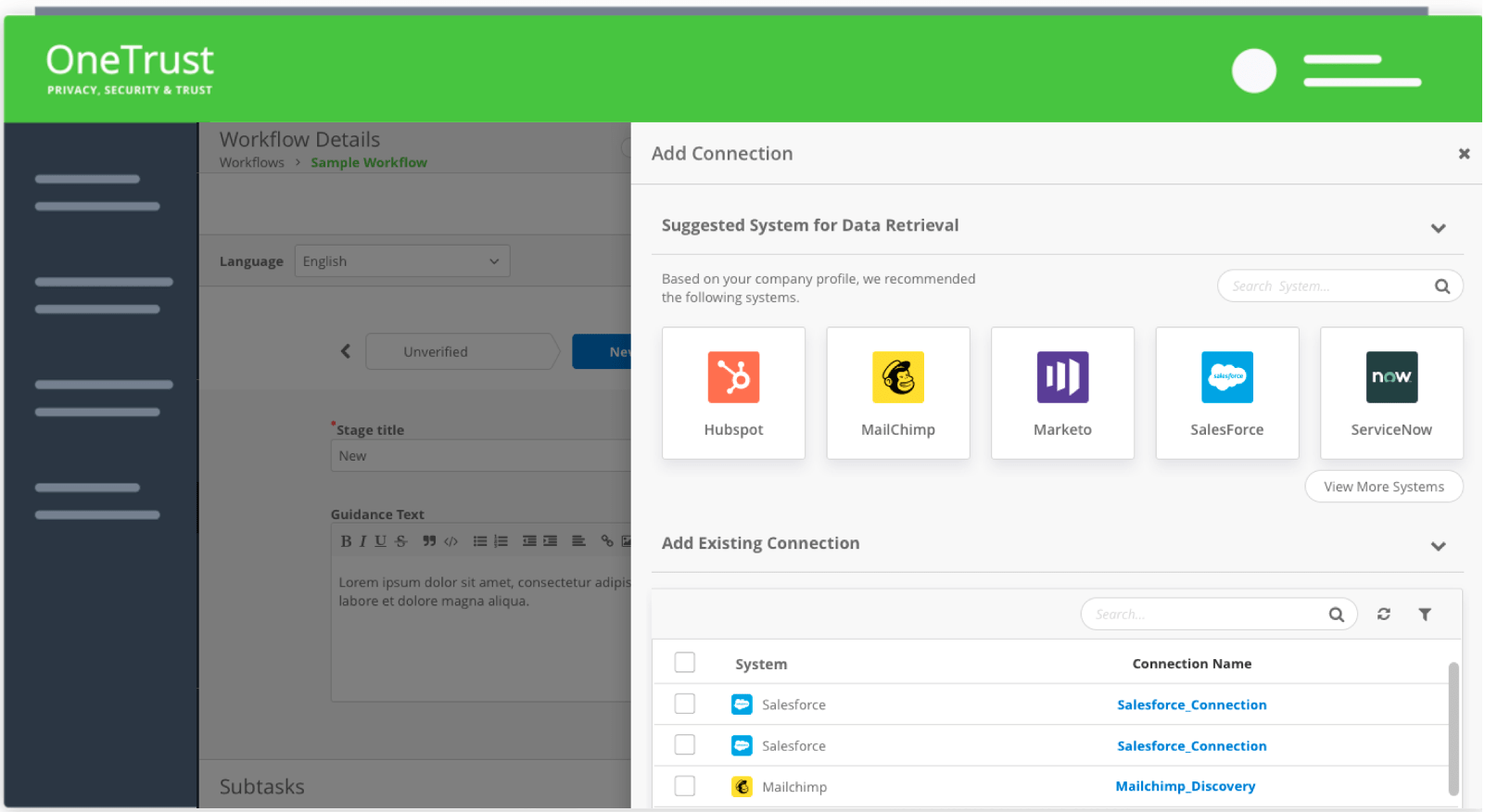Toggle bold in Guidance Text editor
The image size is (1485, 812).
coord(346,541)
